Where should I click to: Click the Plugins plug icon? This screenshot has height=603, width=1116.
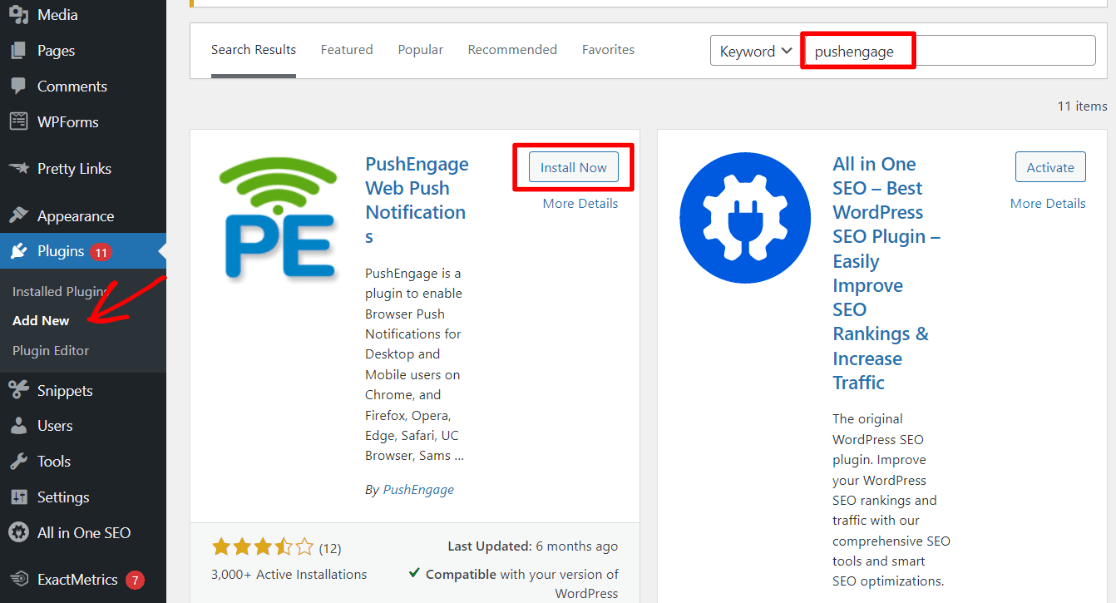coord(19,251)
